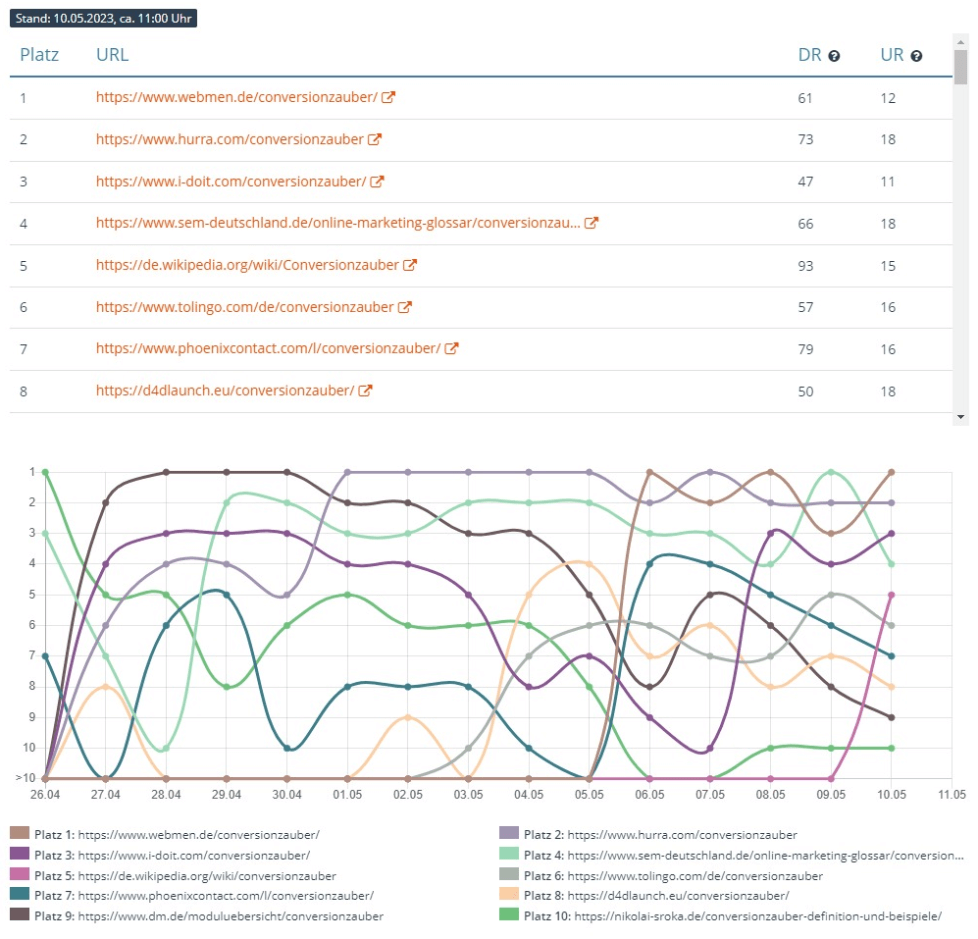Click the Platz 5 Wikipedia pink legend swatch
978x939 pixels.
click(x=20, y=875)
